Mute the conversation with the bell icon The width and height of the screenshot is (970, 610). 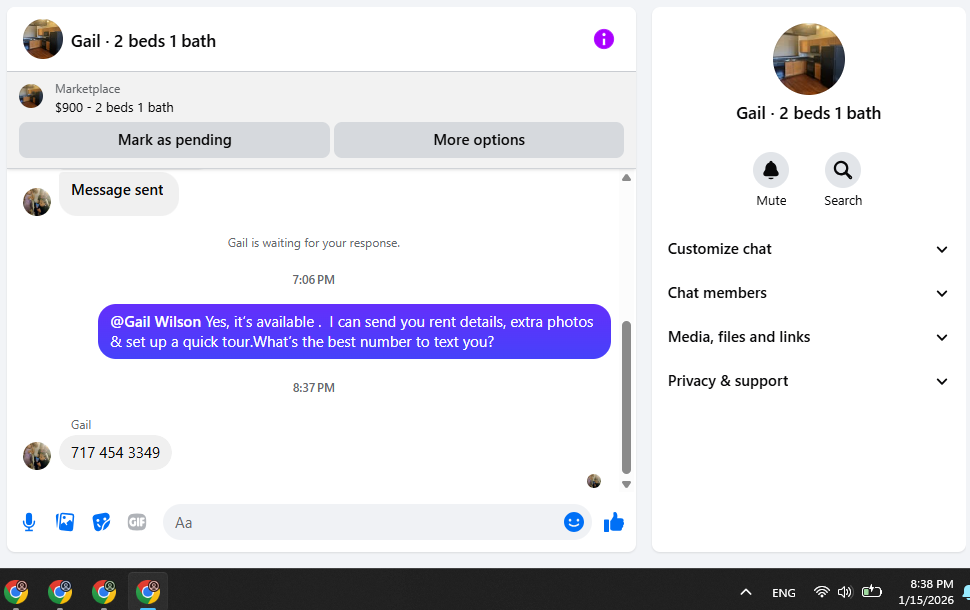coord(771,170)
